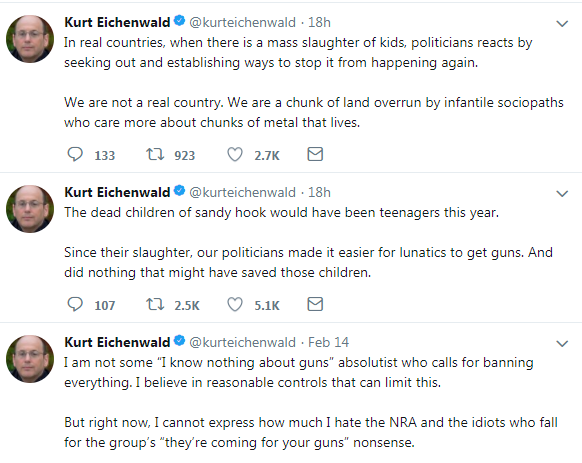Viewport: 582px width, 463px height.
Task: View the first tweet's profile avatar
Action: click(30, 39)
